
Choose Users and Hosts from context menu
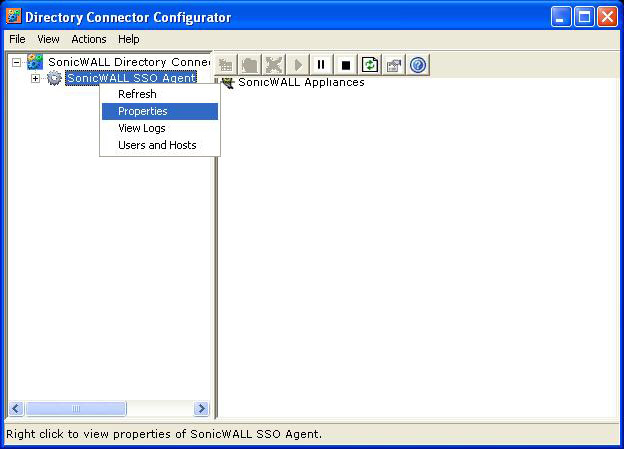point(160,145)
